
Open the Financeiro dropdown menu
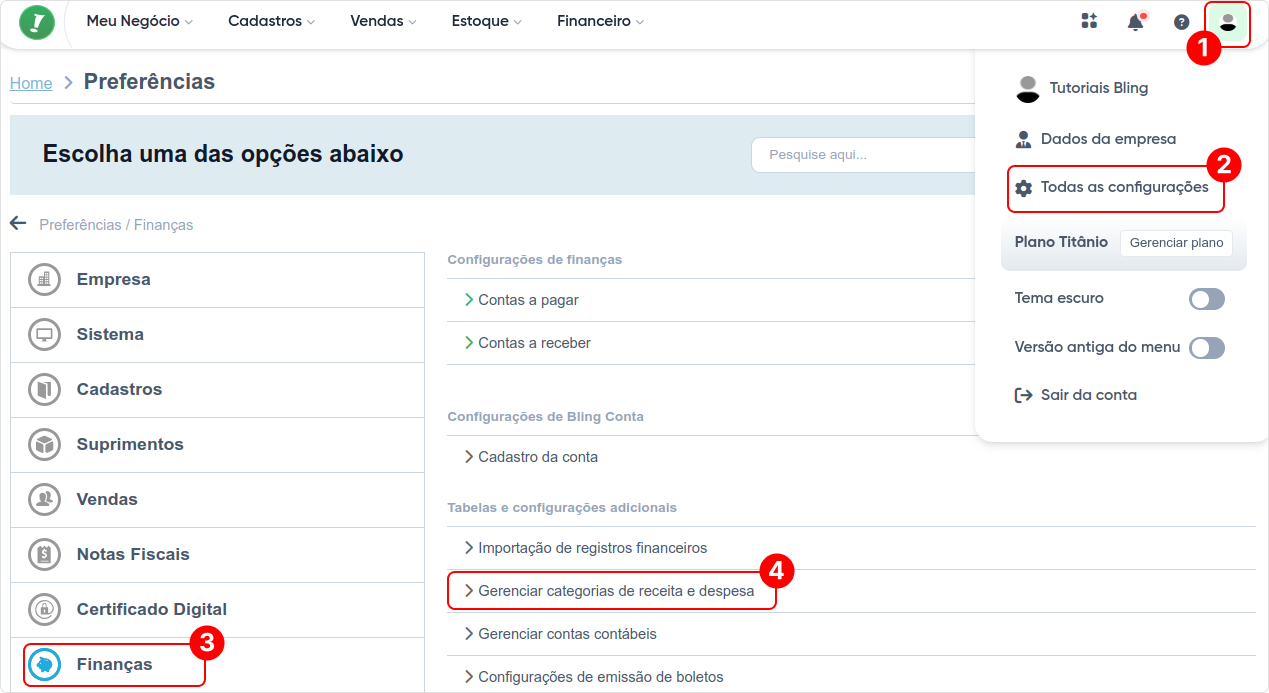600,21
